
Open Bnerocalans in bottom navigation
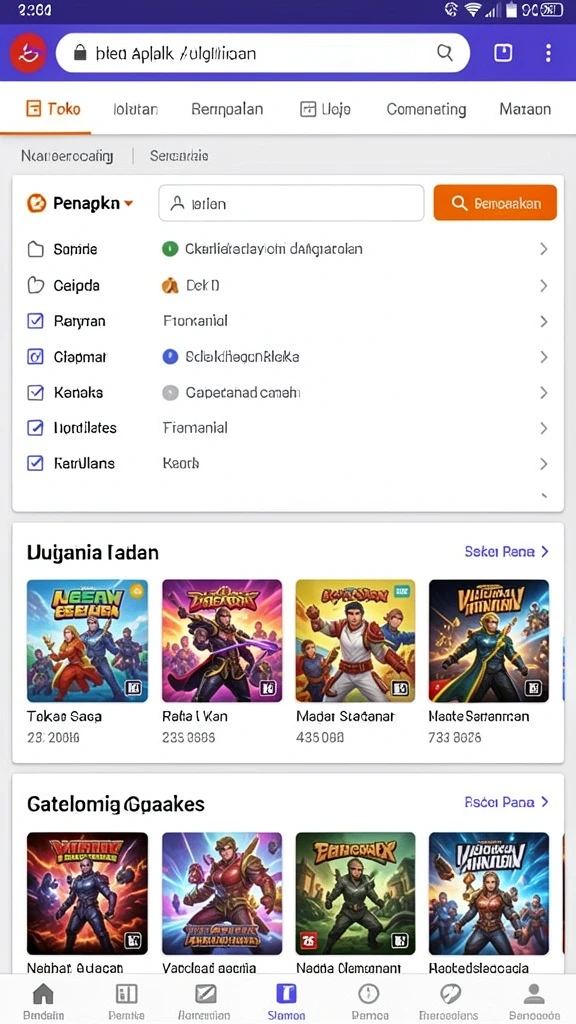(x=450, y=1001)
